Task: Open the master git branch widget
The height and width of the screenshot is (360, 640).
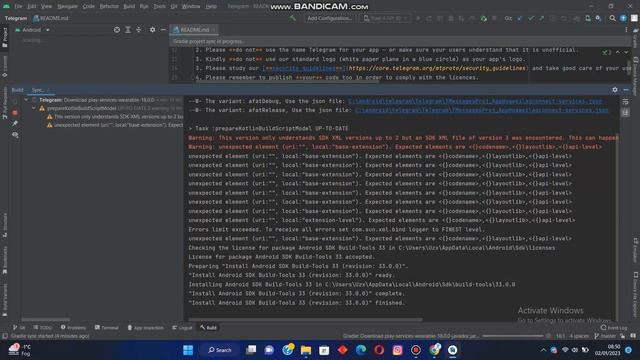Action: pyautogui.click(x=605, y=336)
